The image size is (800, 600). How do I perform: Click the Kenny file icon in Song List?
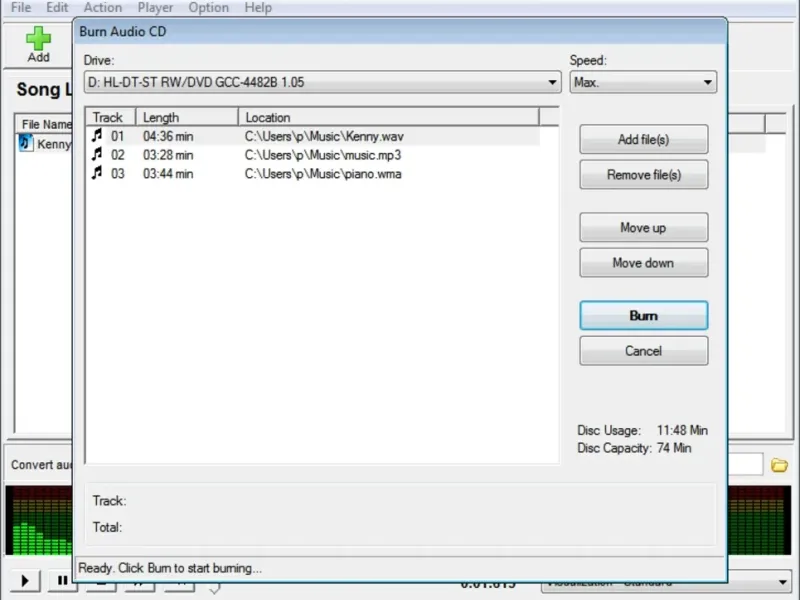26,143
